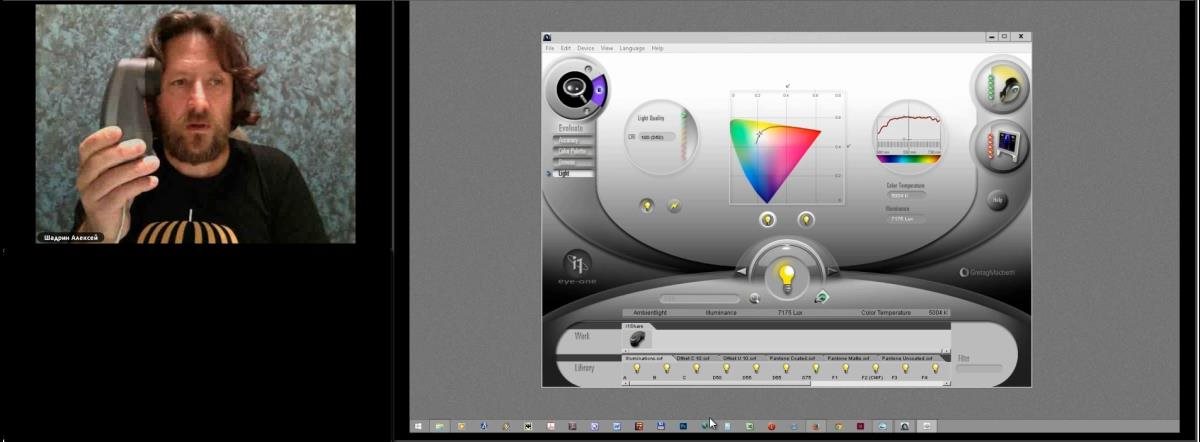Switch to Pantone Coated.cxf library tab

click(795, 358)
